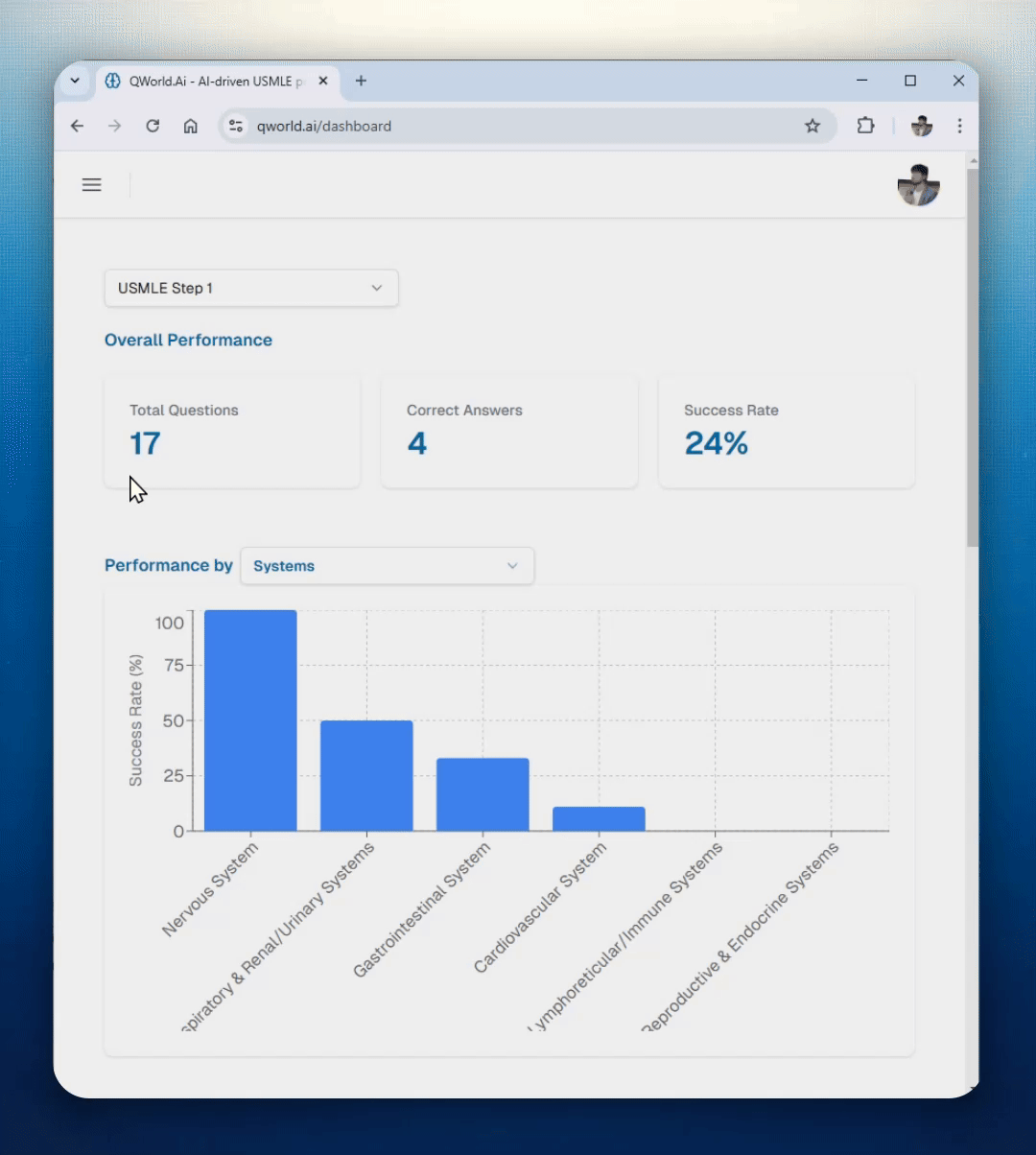Expand the USMLE Step 1 exam dropdown

click(x=251, y=288)
